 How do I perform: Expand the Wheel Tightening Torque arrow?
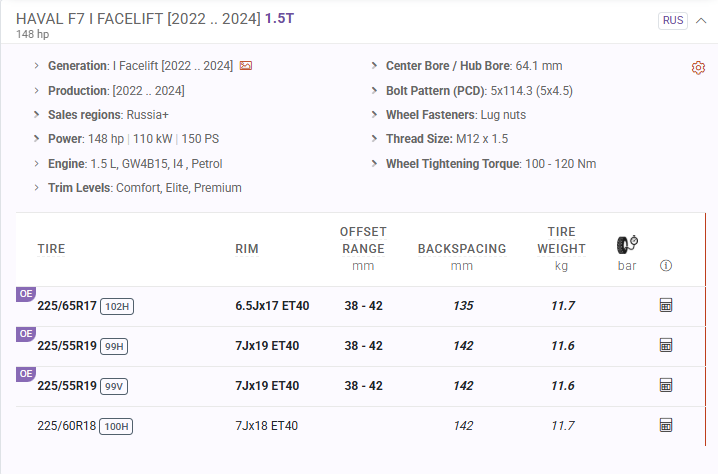click(x=375, y=164)
